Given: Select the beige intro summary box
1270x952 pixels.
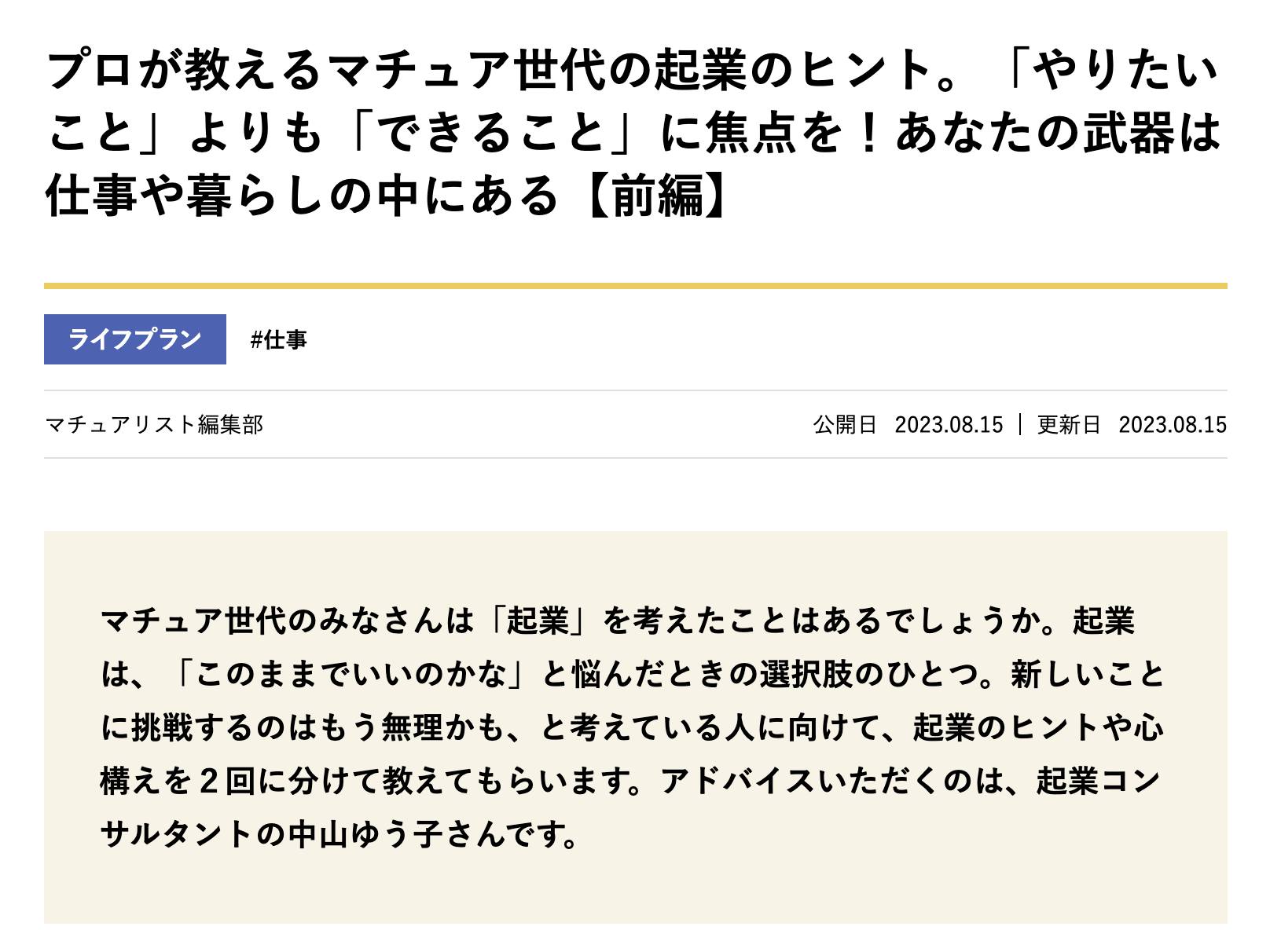Looking at the screenshot, I should (x=635, y=730).
